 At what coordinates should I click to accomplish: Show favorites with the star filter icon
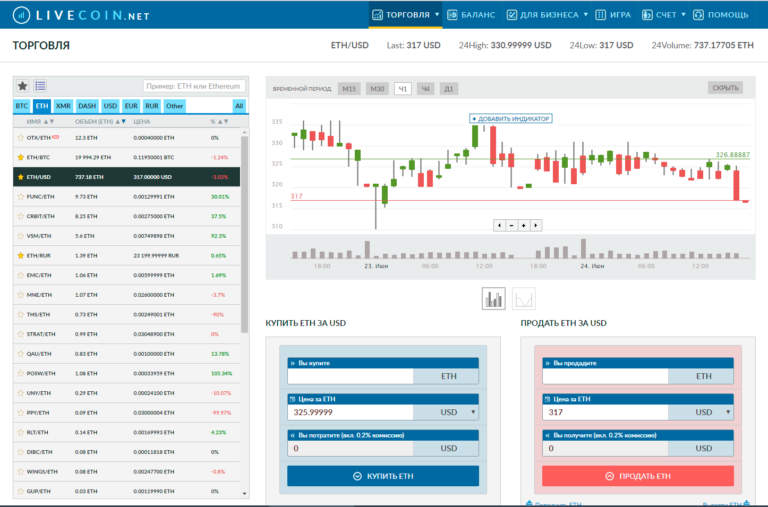[23, 86]
